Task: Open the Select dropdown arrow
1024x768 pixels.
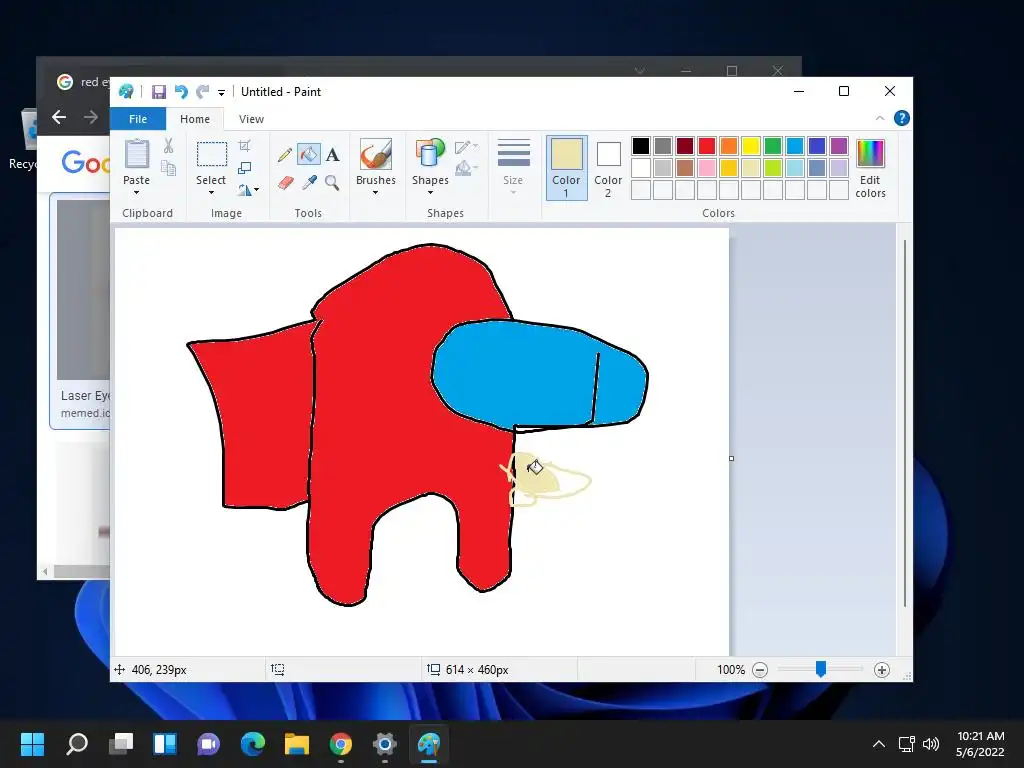Action: click(211, 193)
